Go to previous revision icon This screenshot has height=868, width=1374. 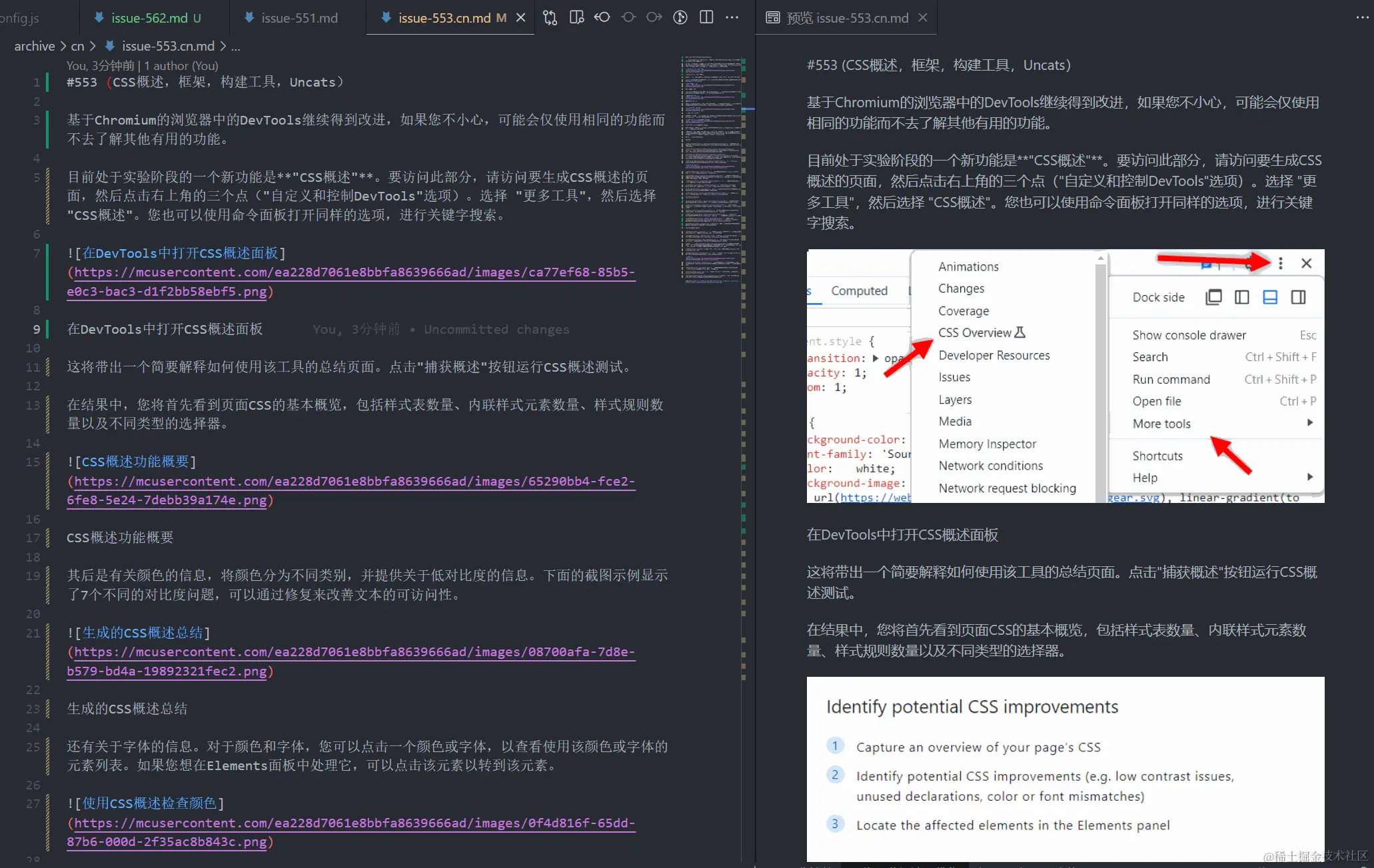click(x=602, y=18)
